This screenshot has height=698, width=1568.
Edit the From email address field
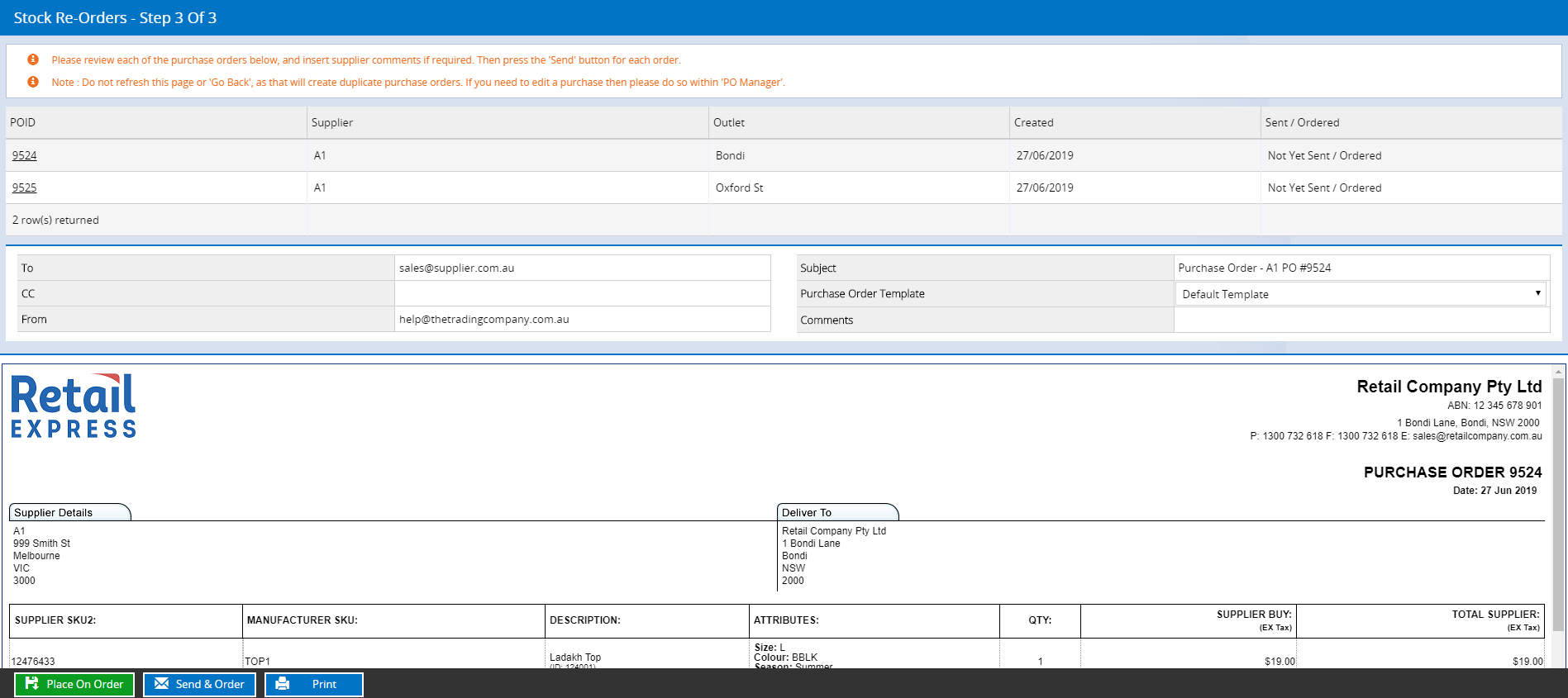pyautogui.click(x=583, y=319)
